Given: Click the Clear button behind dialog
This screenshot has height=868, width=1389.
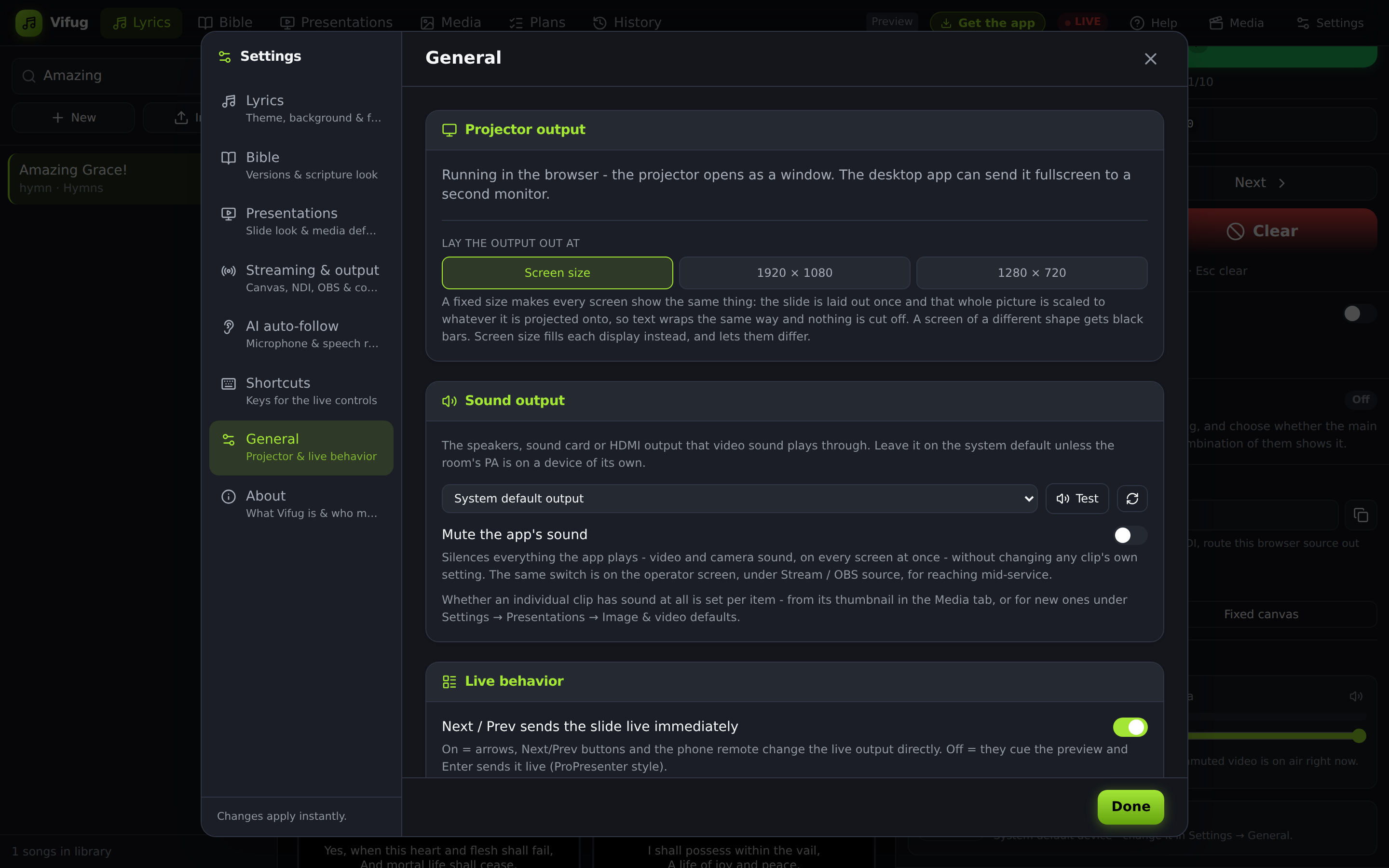Looking at the screenshot, I should [1281, 231].
